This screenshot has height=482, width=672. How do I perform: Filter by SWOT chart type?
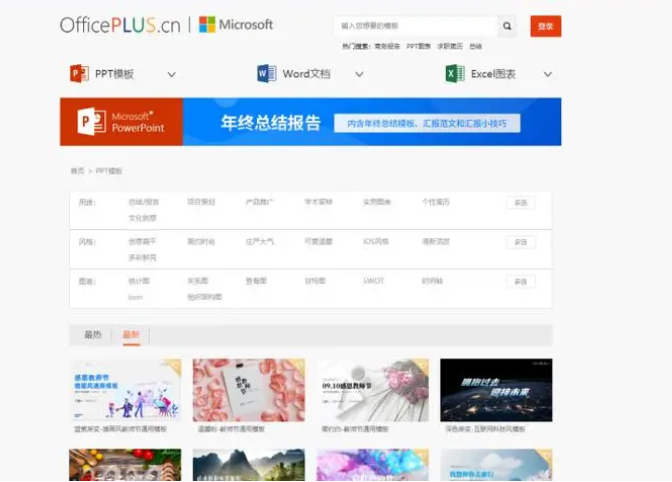374,281
